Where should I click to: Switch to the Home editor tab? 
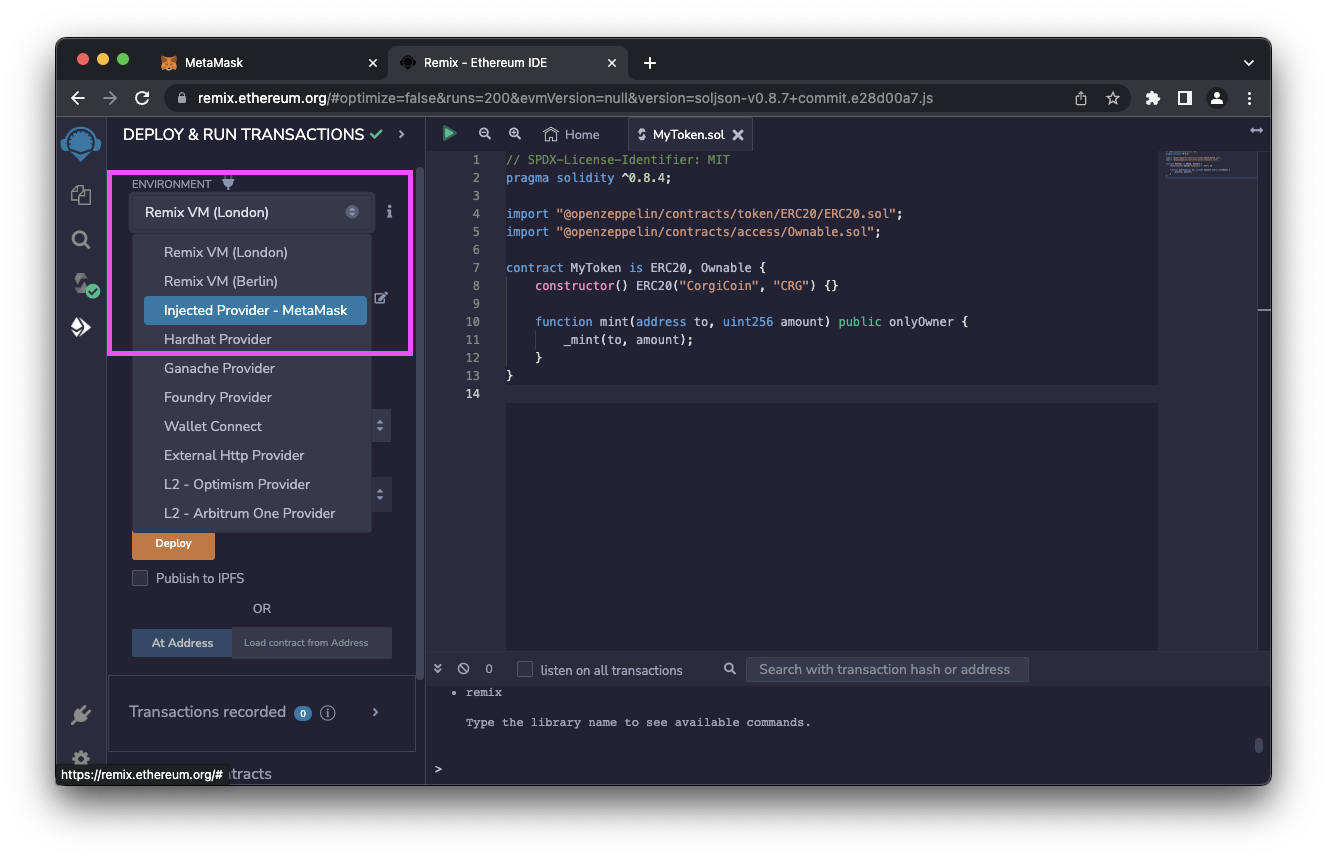571,134
